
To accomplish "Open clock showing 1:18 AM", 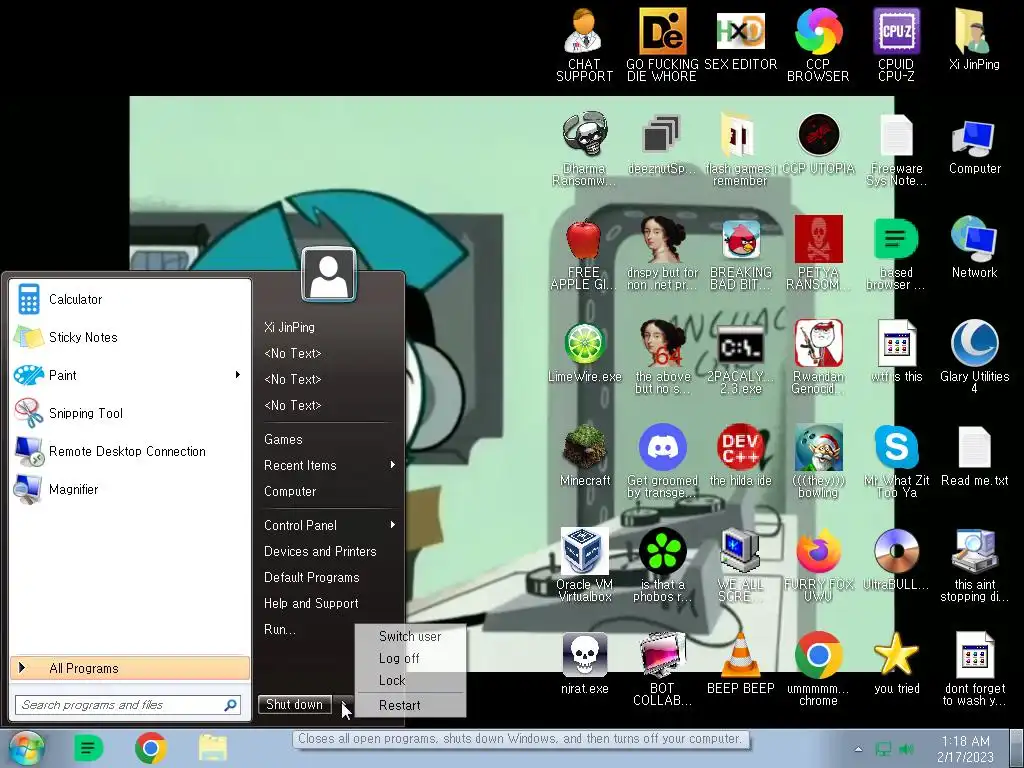I will (x=965, y=749).
